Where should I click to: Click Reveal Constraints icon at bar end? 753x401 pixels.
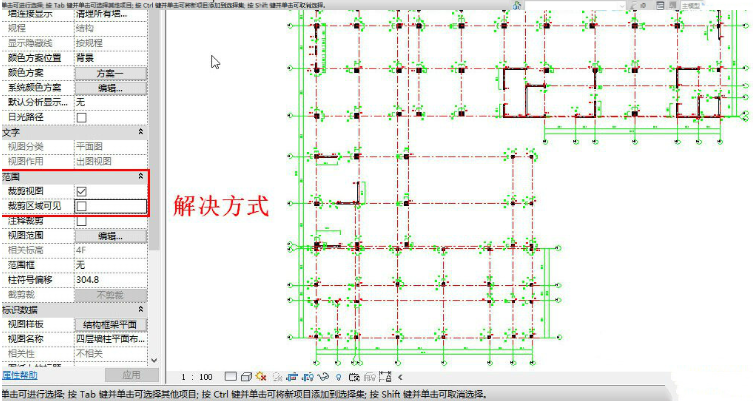386,377
